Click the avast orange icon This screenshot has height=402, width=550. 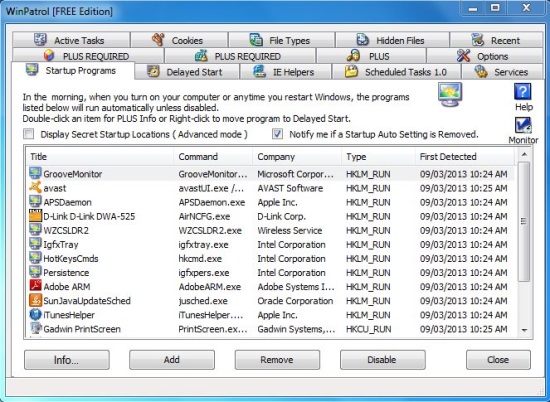35,187
